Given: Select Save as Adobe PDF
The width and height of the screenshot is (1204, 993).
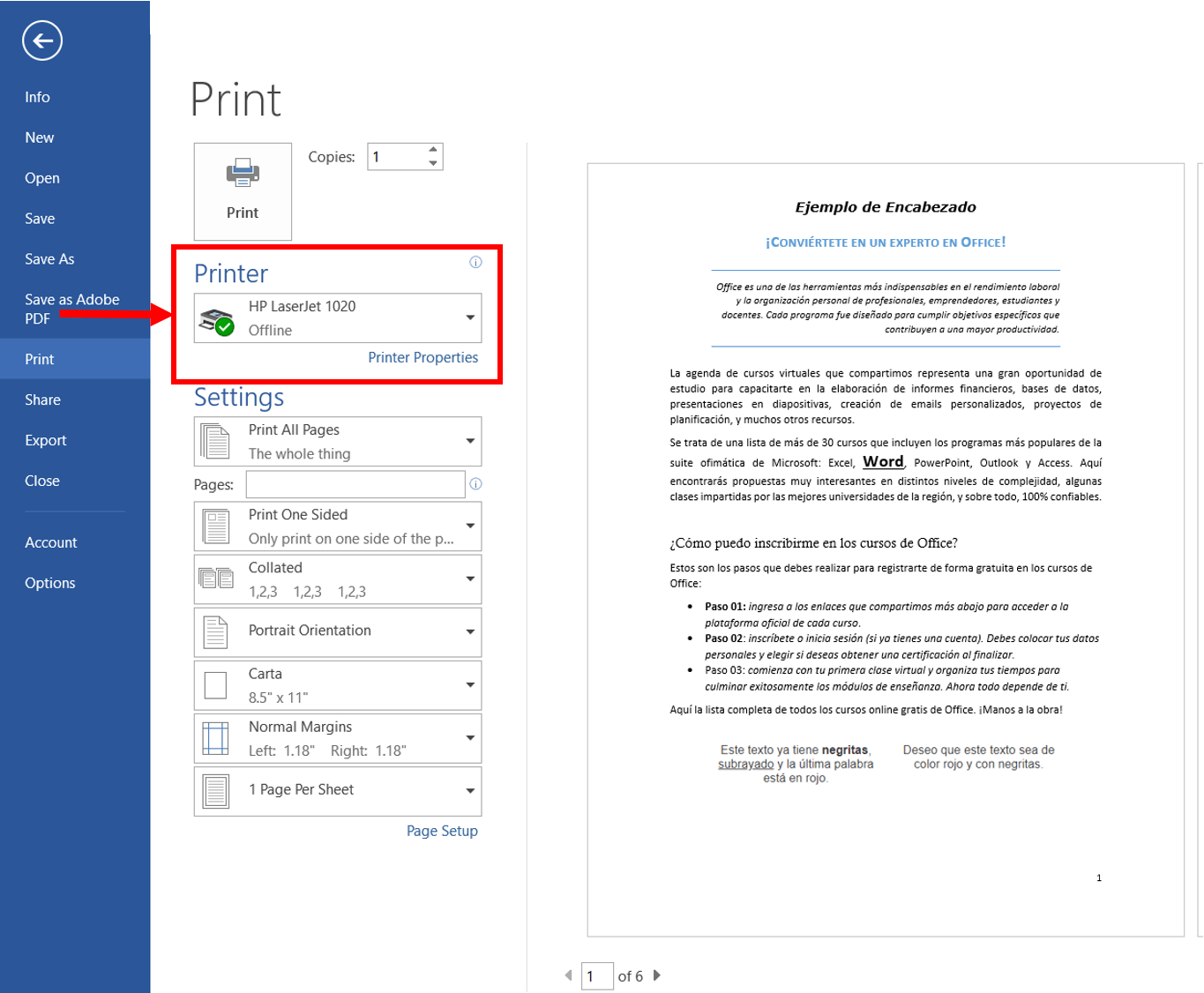Looking at the screenshot, I should (x=75, y=309).
